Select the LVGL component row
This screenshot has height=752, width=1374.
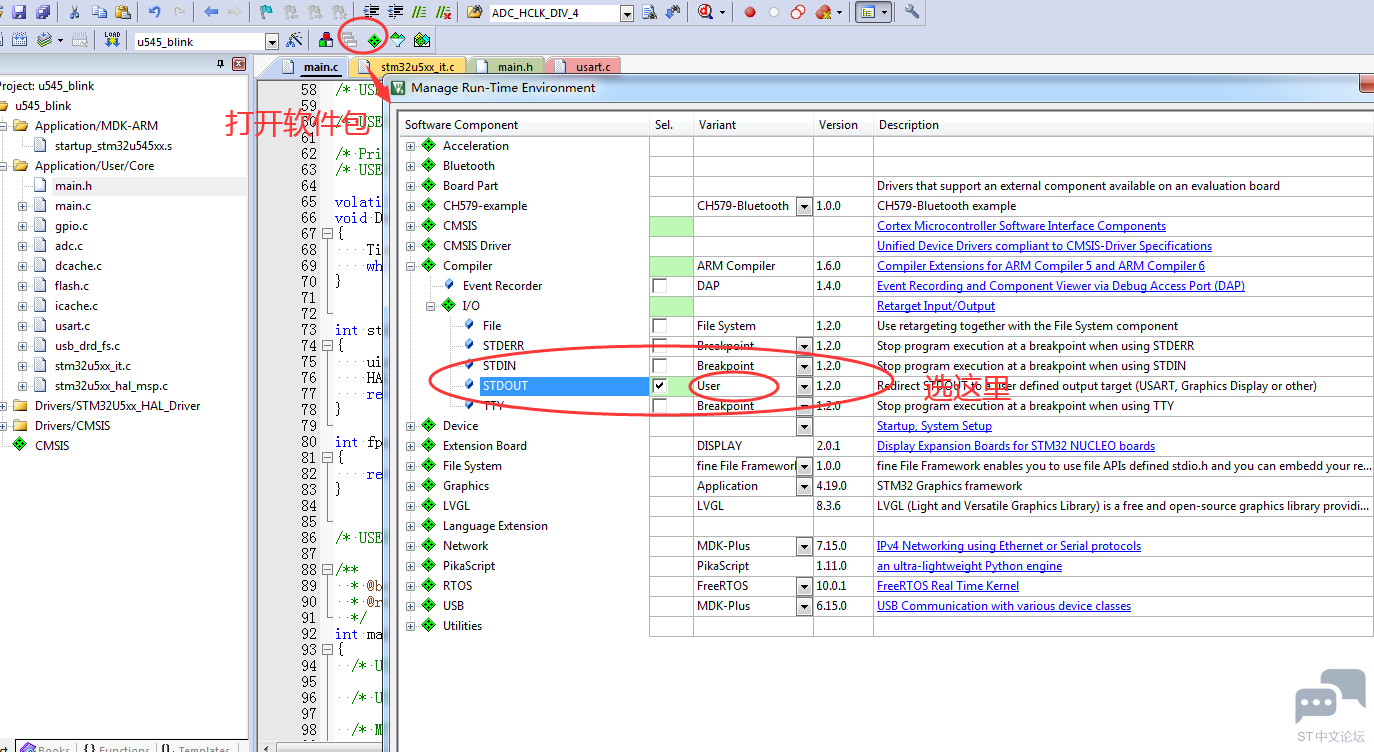[x=456, y=506]
